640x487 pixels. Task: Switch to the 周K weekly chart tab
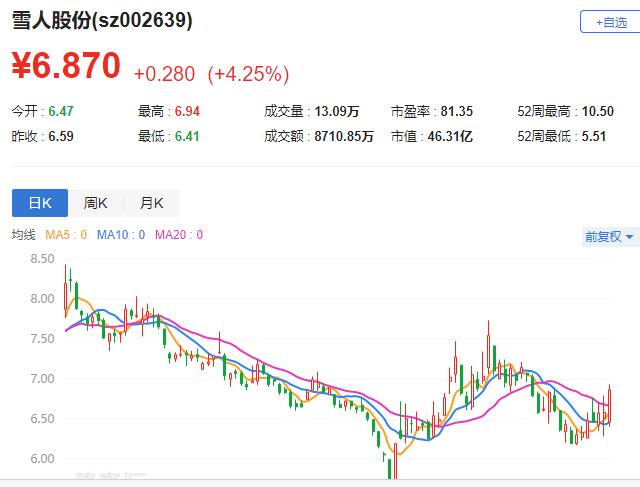pyautogui.click(x=96, y=202)
